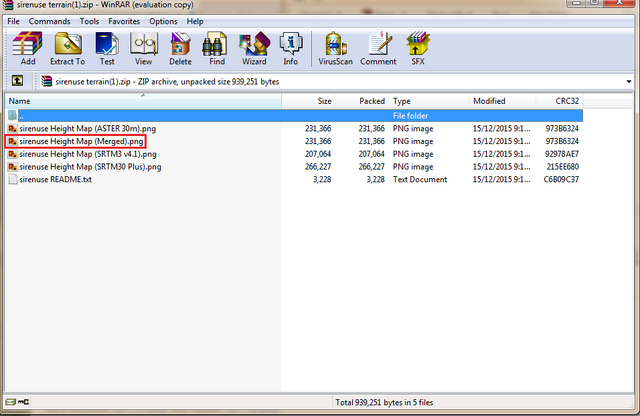Image resolution: width=640 pixels, height=416 pixels.
Task: Expand the address bar dropdown arrow
Action: tap(629, 82)
